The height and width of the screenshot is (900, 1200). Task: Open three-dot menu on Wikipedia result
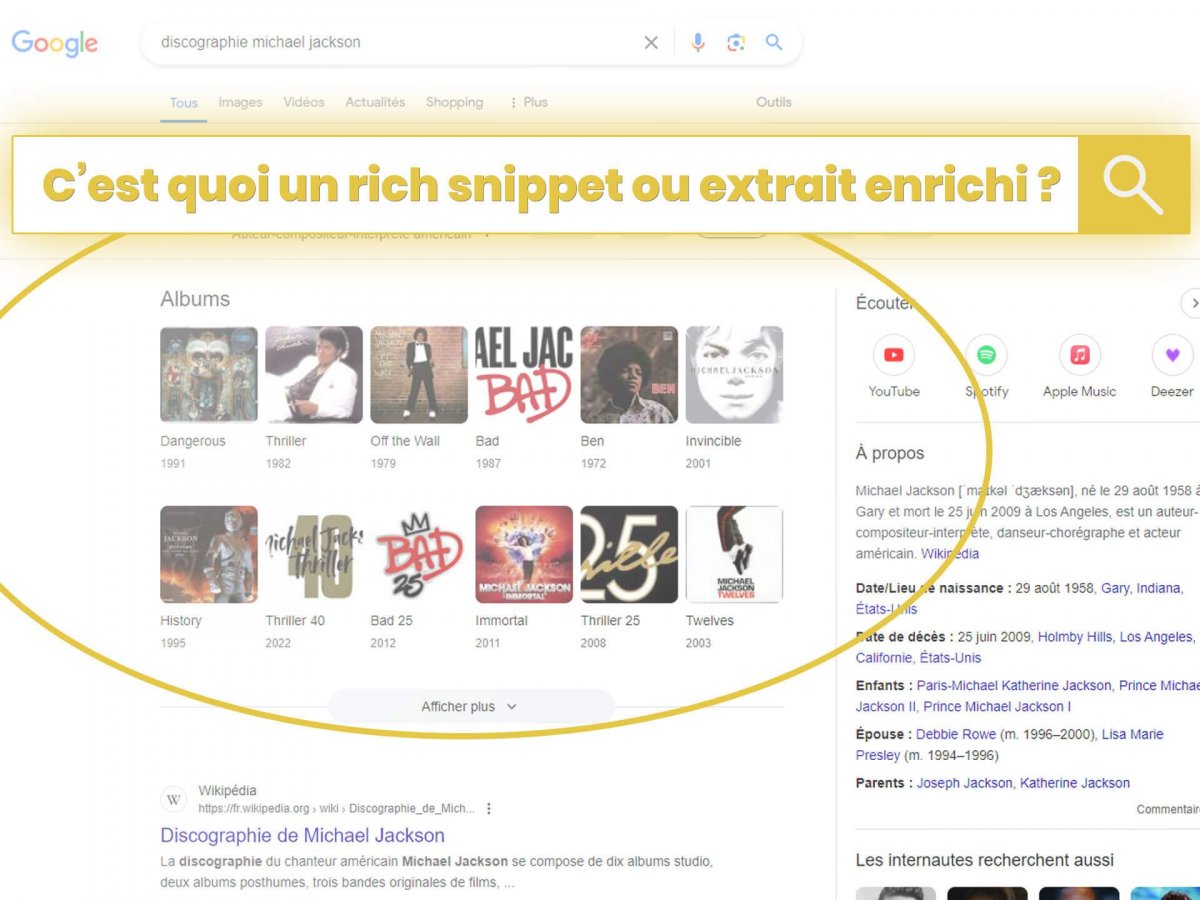pyautogui.click(x=489, y=808)
